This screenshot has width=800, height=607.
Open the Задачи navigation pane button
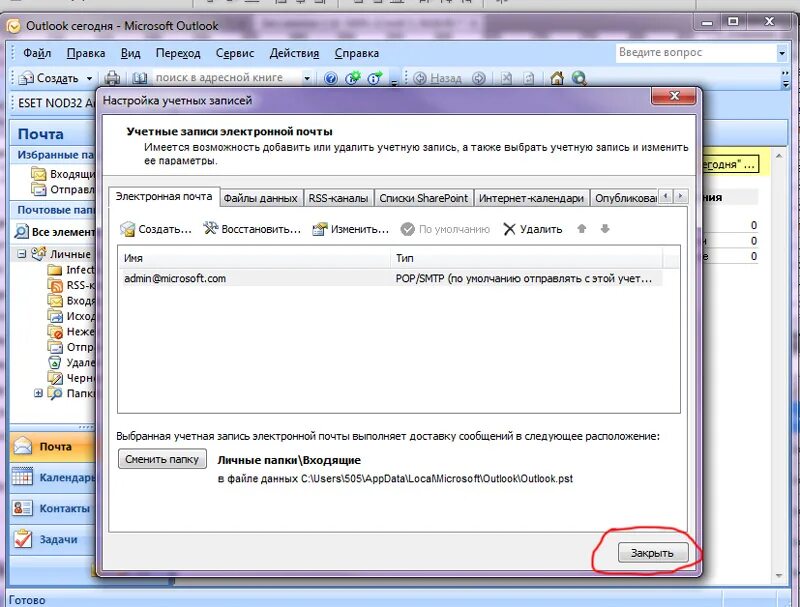[x=51, y=539]
